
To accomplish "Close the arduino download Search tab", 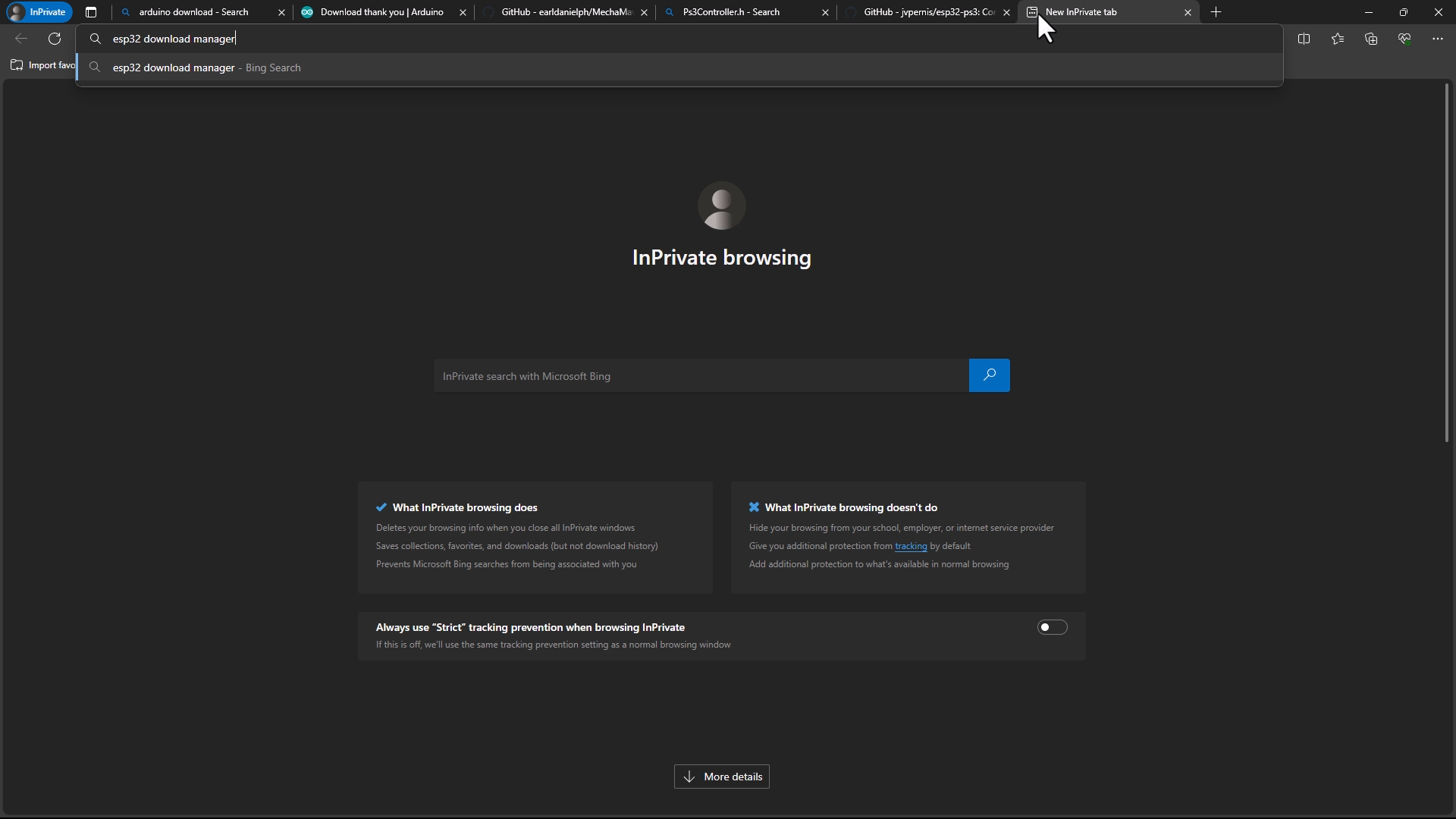I will (x=281, y=12).
